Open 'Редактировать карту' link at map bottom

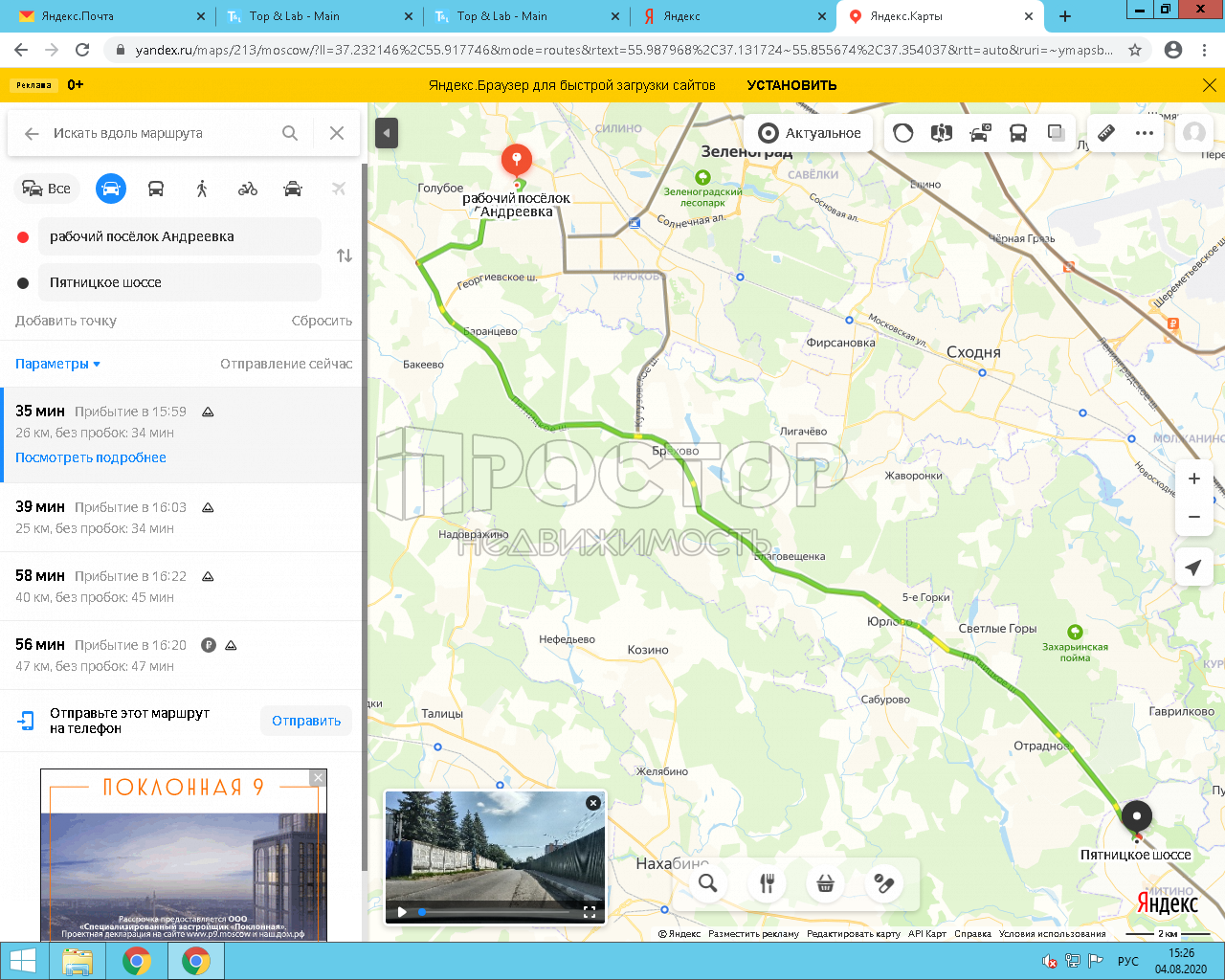click(x=854, y=934)
